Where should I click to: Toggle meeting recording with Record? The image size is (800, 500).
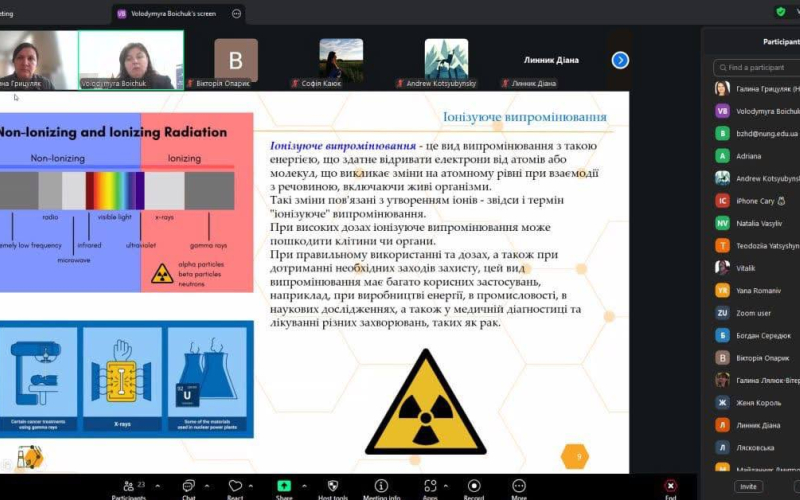coord(474,485)
